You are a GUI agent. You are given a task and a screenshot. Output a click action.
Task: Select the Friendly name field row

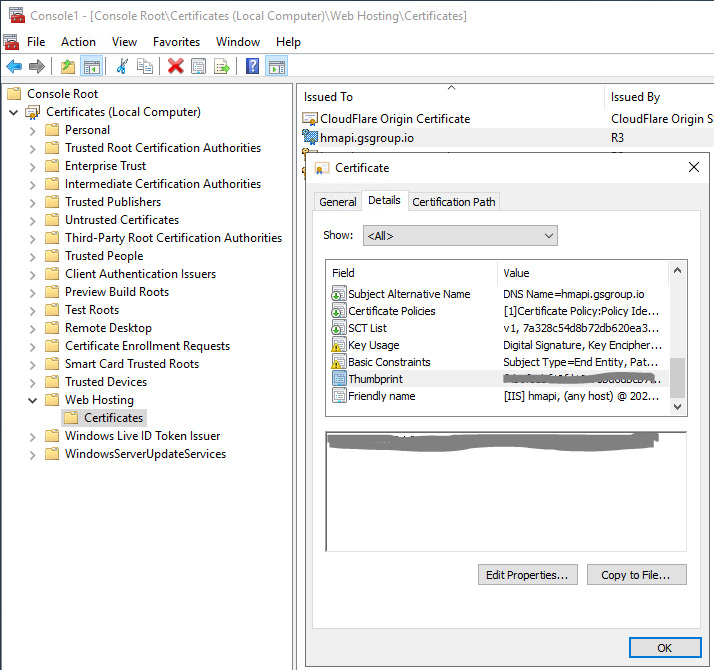(499, 396)
